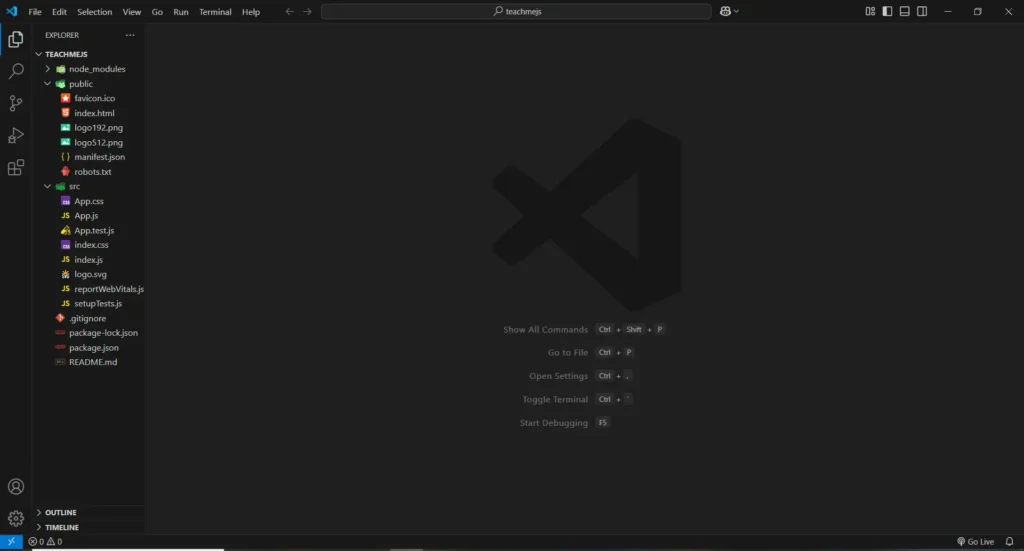Open the View menu
The height and width of the screenshot is (551, 1024).
coord(131,12)
